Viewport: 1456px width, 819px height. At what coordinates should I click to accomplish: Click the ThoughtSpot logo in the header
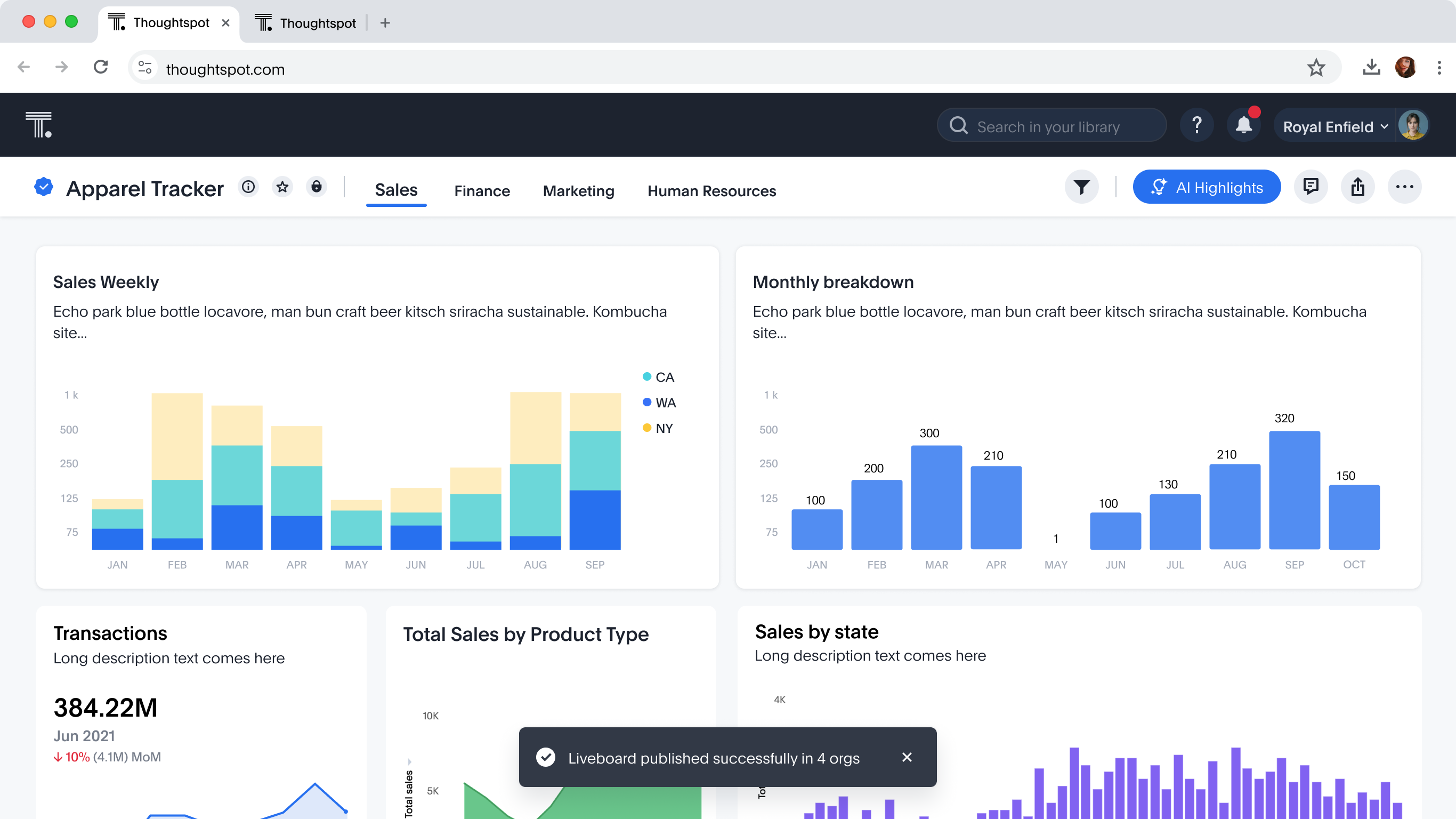point(38,124)
